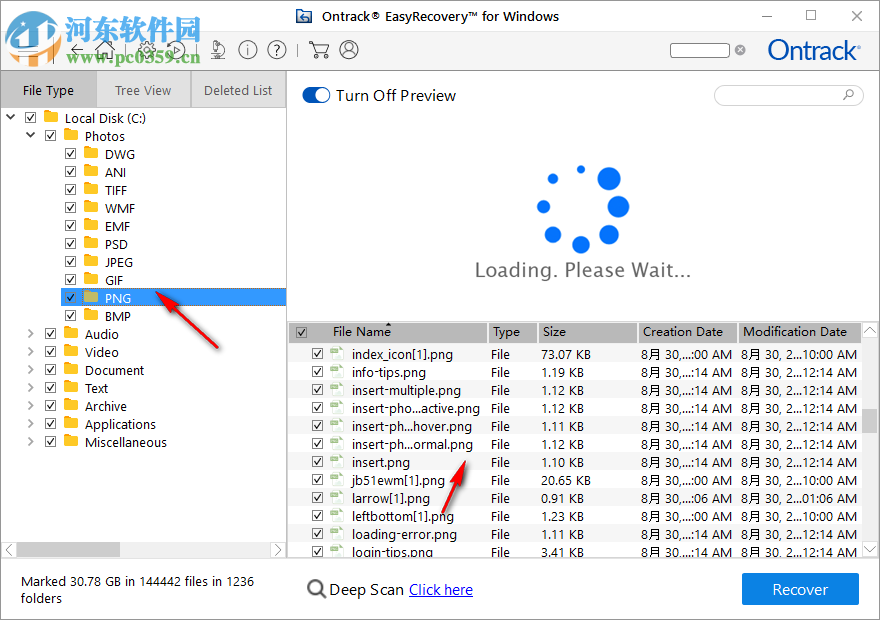Uncheck the Local Disk (C:) checkbox
This screenshot has width=880, height=620.
pyautogui.click(x=31, y=117)
